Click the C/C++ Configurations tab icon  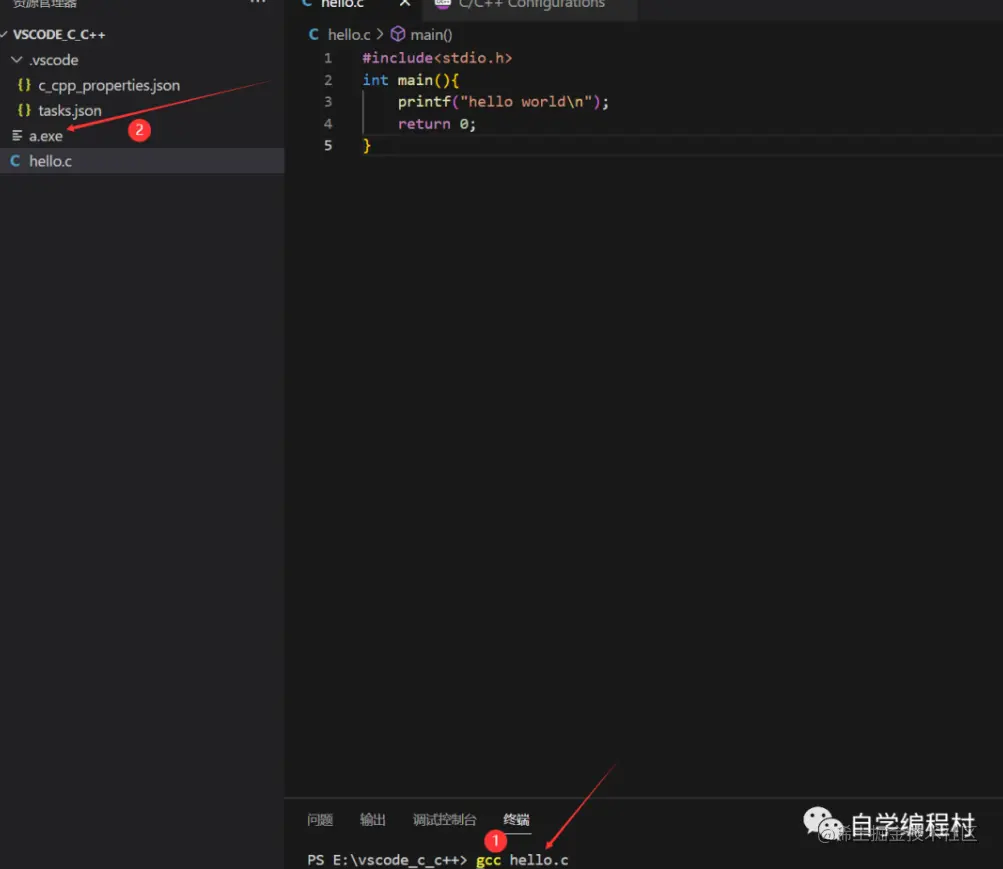click(442, 3)
